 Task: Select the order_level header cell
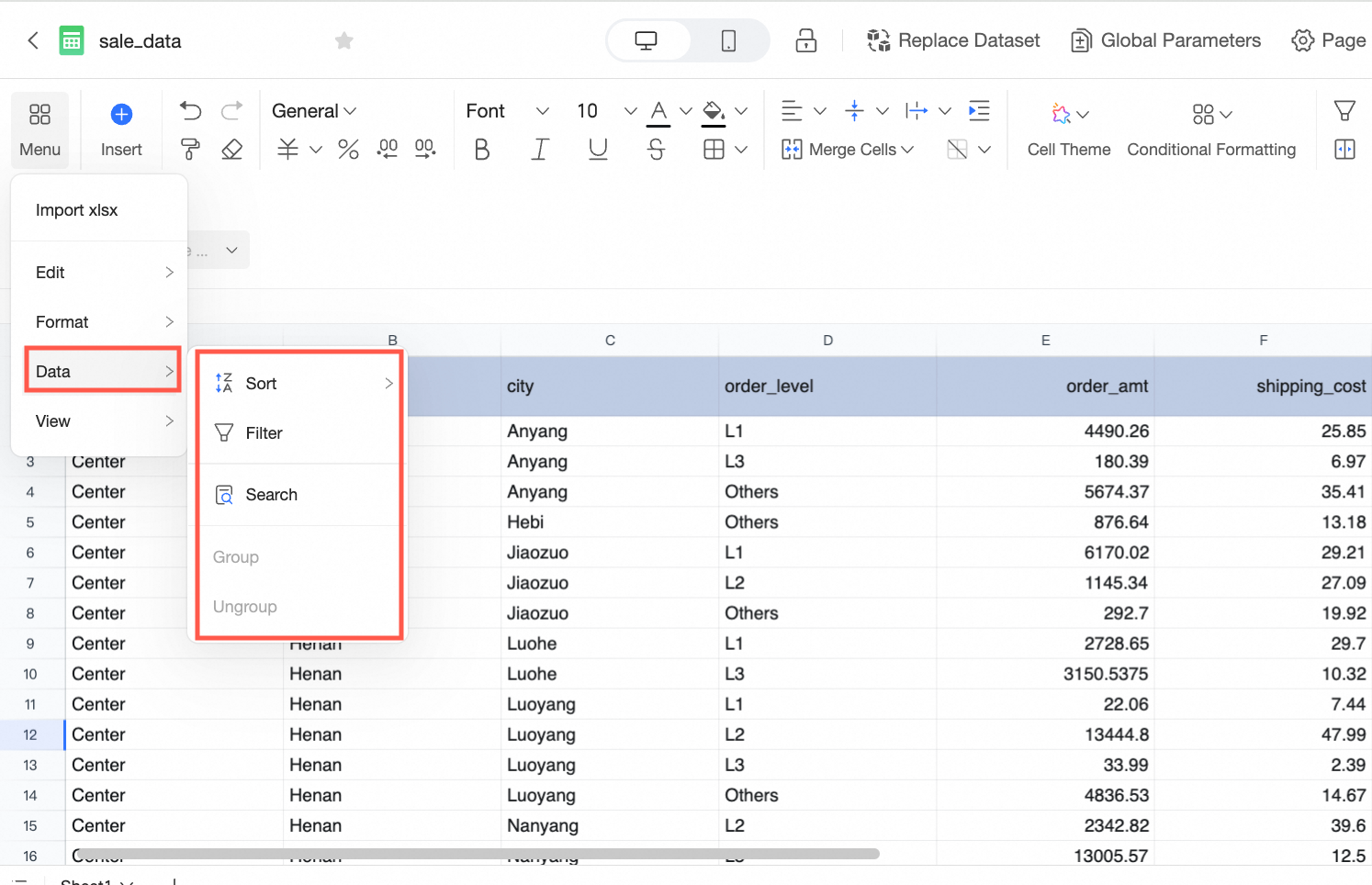(827, 386)
